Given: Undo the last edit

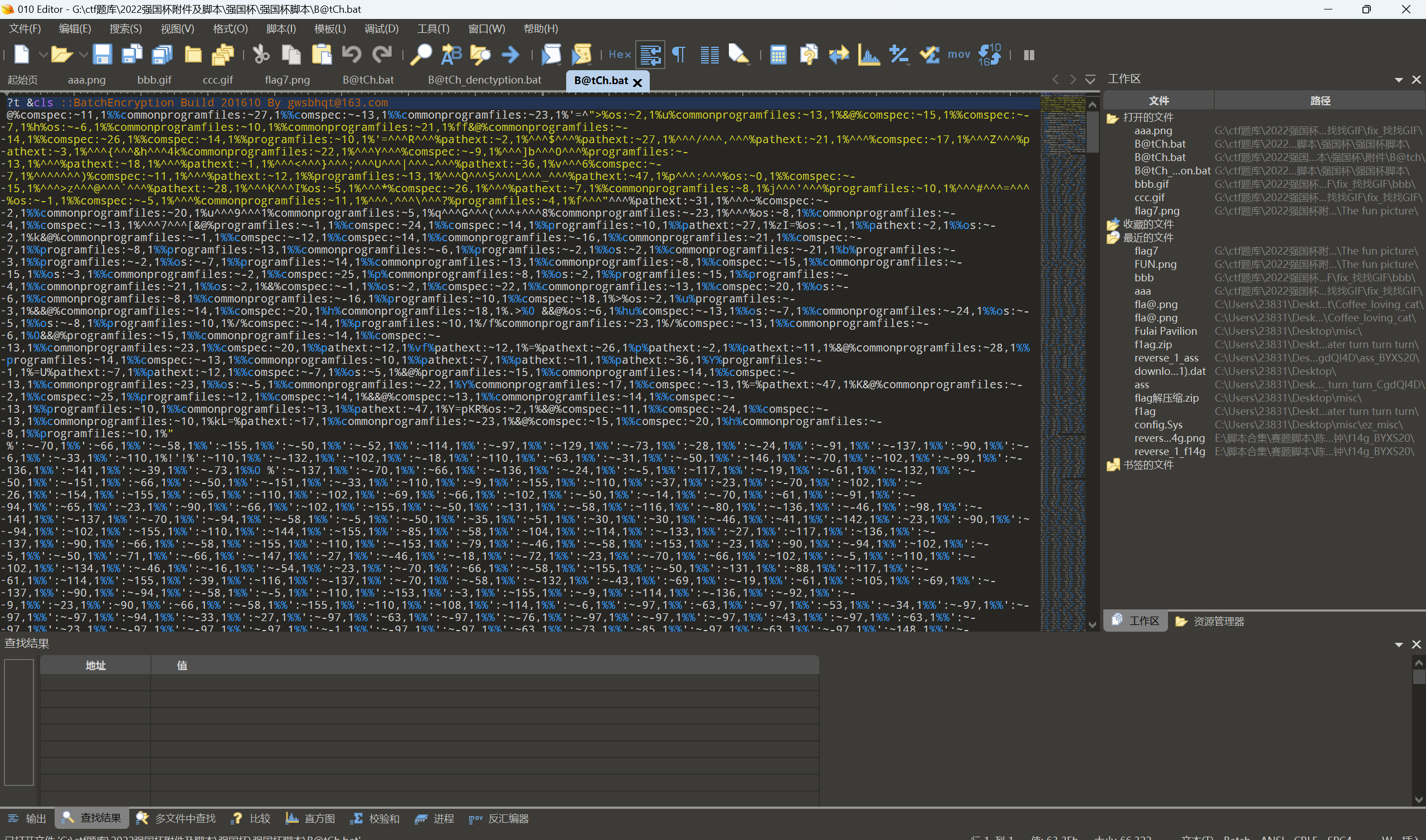Looking at the screenshot, I should (352, 55).
